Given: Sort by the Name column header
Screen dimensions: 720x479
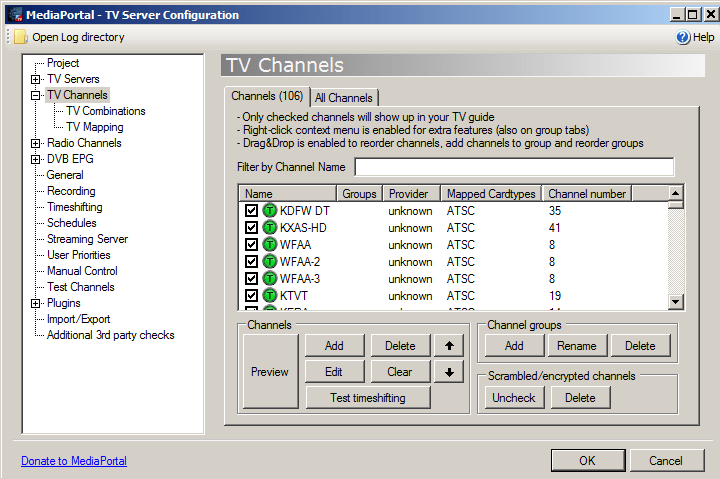Looking at the screenshot, I should [x=288, y=194].
